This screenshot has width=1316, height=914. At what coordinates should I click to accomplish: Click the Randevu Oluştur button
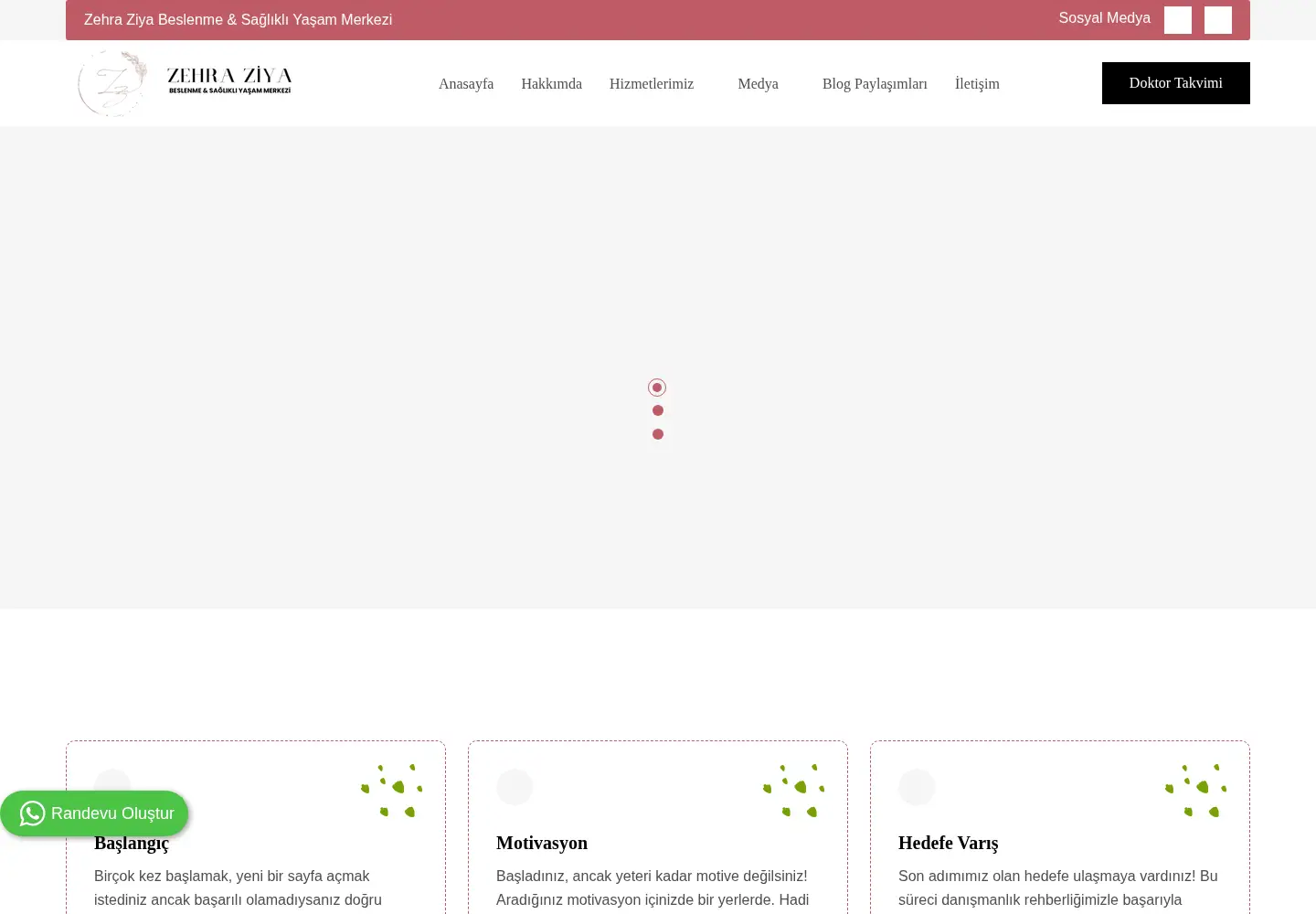tap(94, 813)
